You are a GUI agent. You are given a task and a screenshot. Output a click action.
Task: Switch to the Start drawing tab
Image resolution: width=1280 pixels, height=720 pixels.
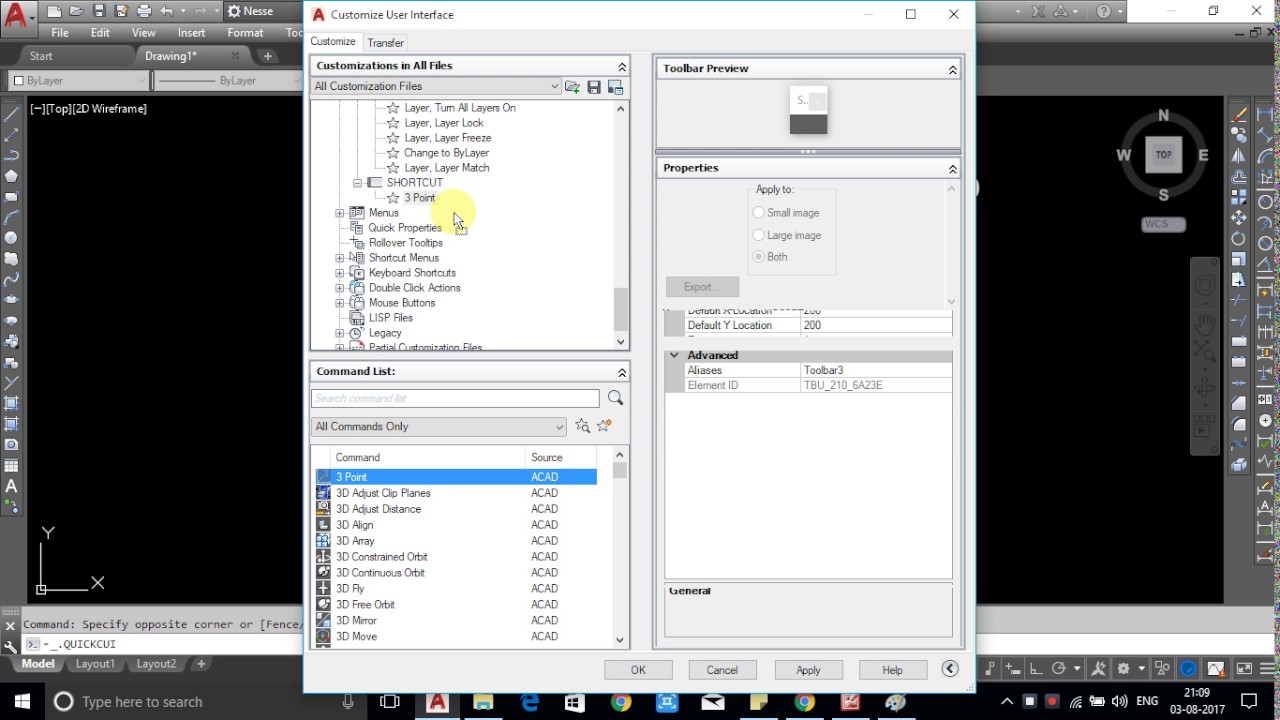click(41, 56)
